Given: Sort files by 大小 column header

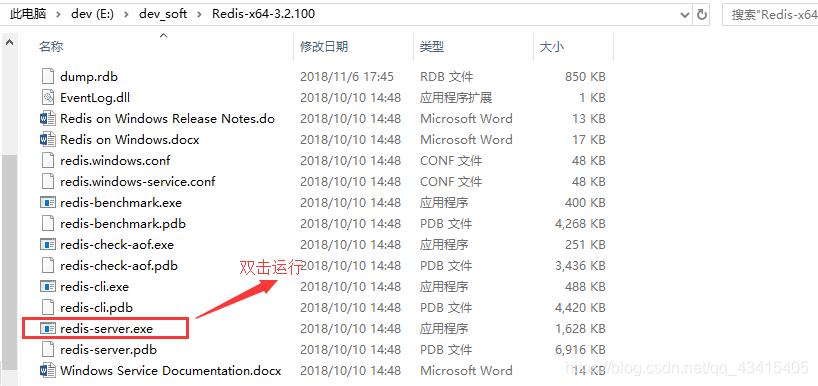Looking at the screenshot, I should [552, 47].
